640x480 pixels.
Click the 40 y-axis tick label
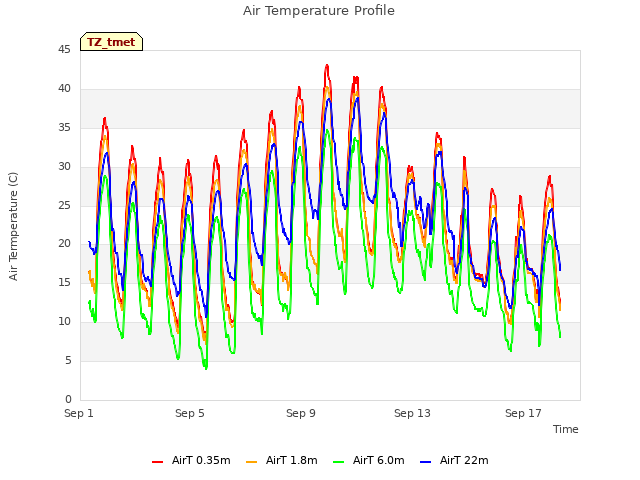pyautogui.click(x=64, y=89)
